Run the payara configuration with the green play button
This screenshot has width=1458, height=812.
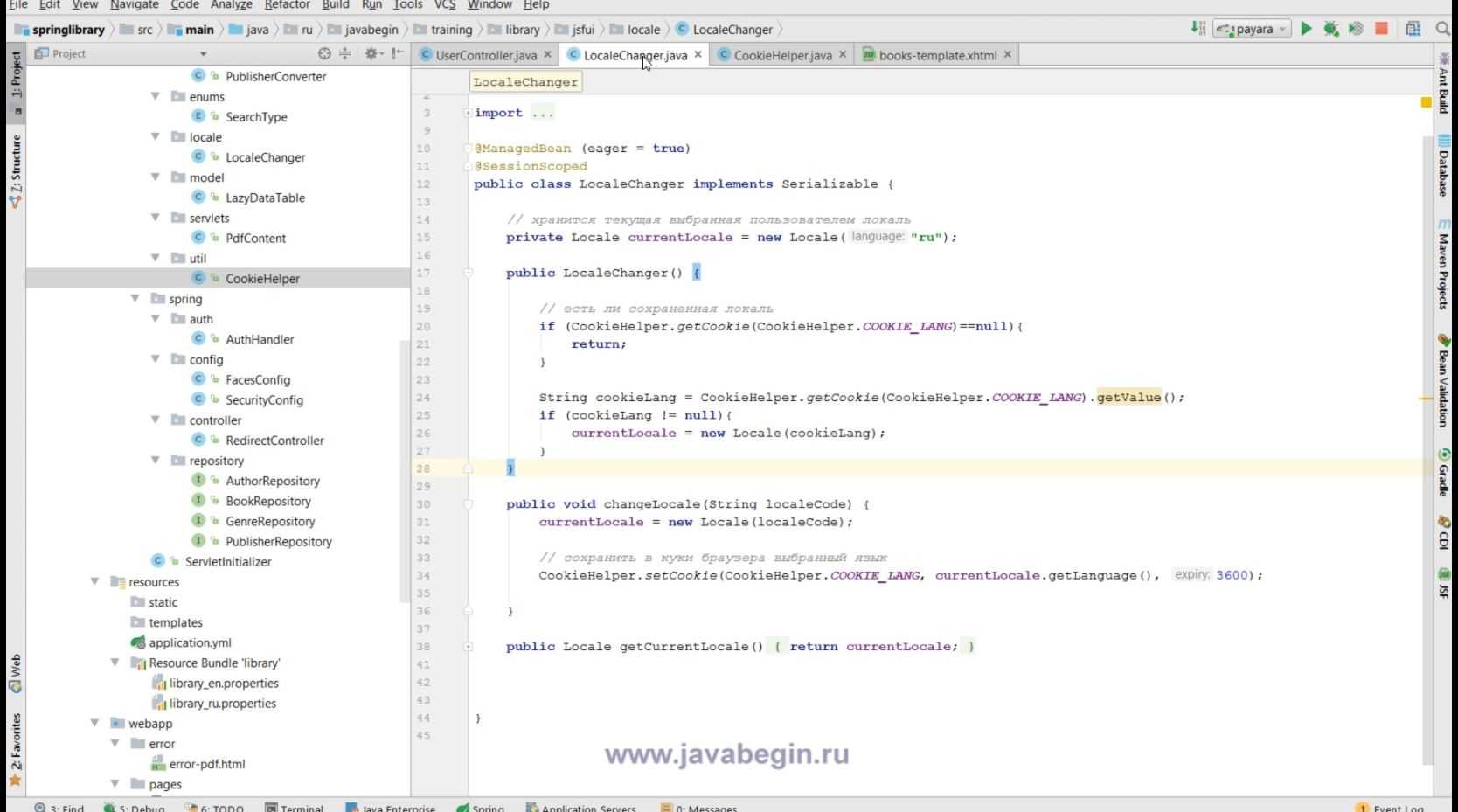pyautogui.click(x=1306, y=29)
